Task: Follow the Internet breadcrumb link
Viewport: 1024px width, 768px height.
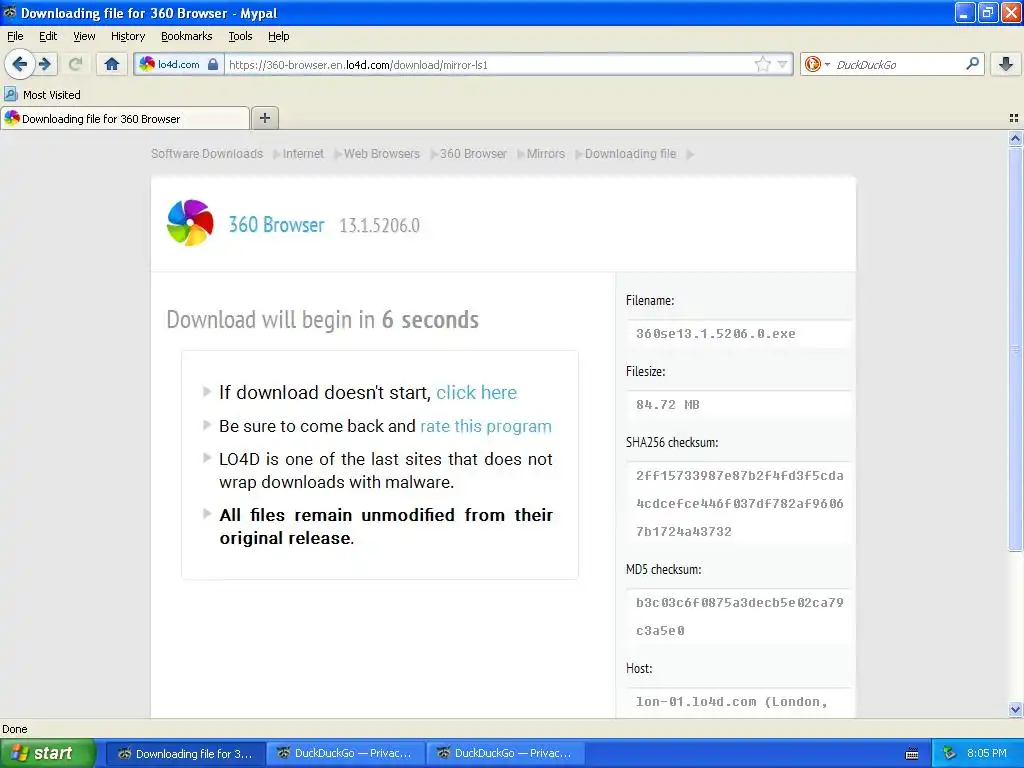Action: point(303,153)
